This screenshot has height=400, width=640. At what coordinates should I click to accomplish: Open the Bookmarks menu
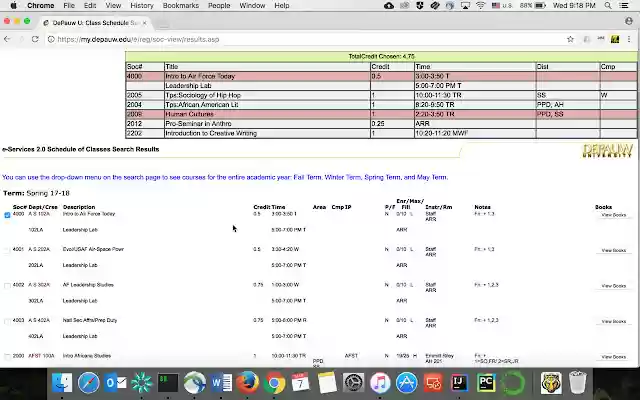(181, 5)
